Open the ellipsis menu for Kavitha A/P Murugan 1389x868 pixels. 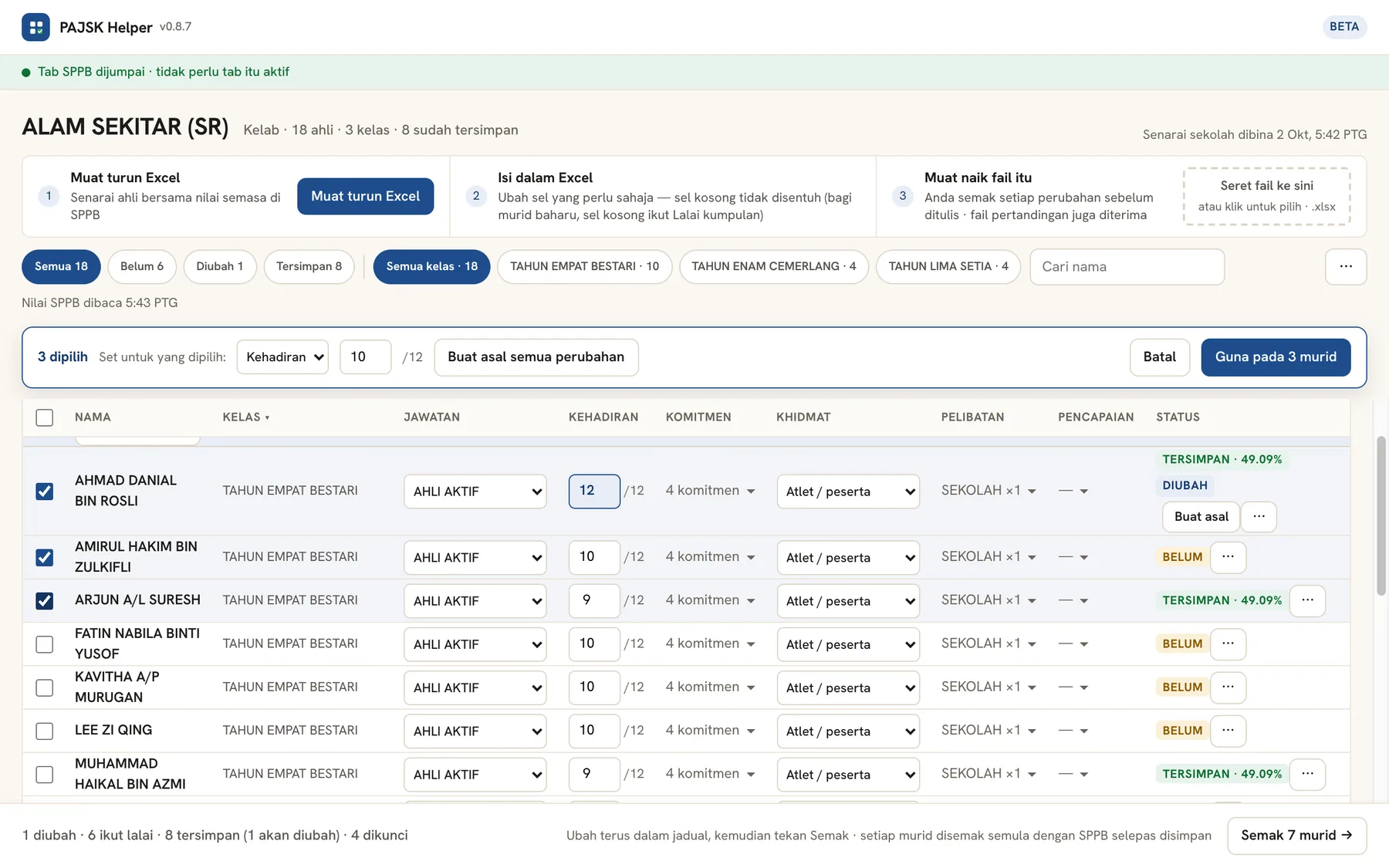[1228, 687]
